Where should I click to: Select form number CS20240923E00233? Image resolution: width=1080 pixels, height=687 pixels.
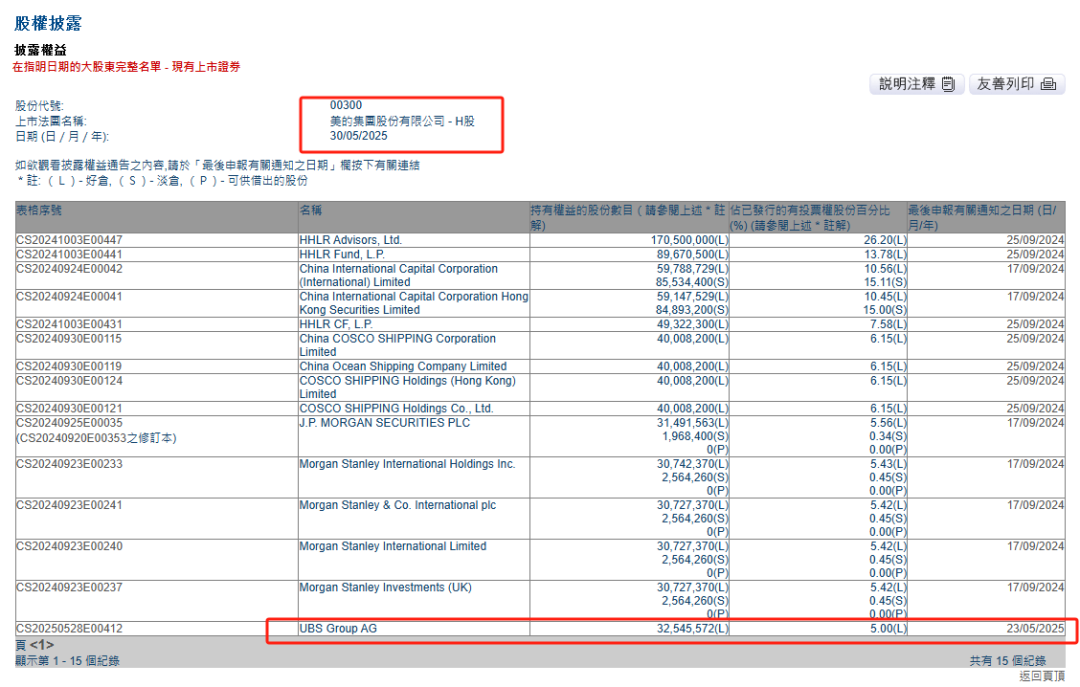tap(69, 464)
